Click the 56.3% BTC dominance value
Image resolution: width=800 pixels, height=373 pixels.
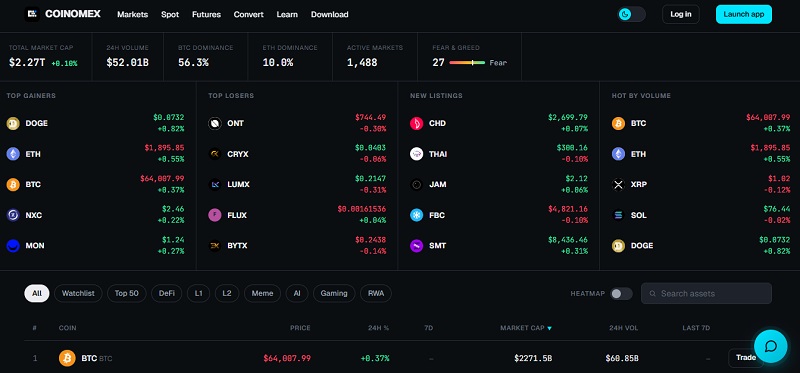[193, 63]
